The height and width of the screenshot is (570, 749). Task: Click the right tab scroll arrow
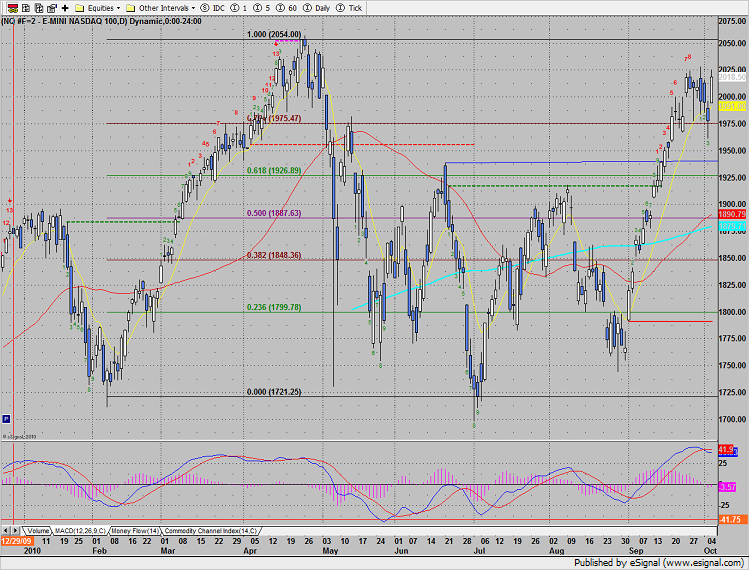[15, 531]
